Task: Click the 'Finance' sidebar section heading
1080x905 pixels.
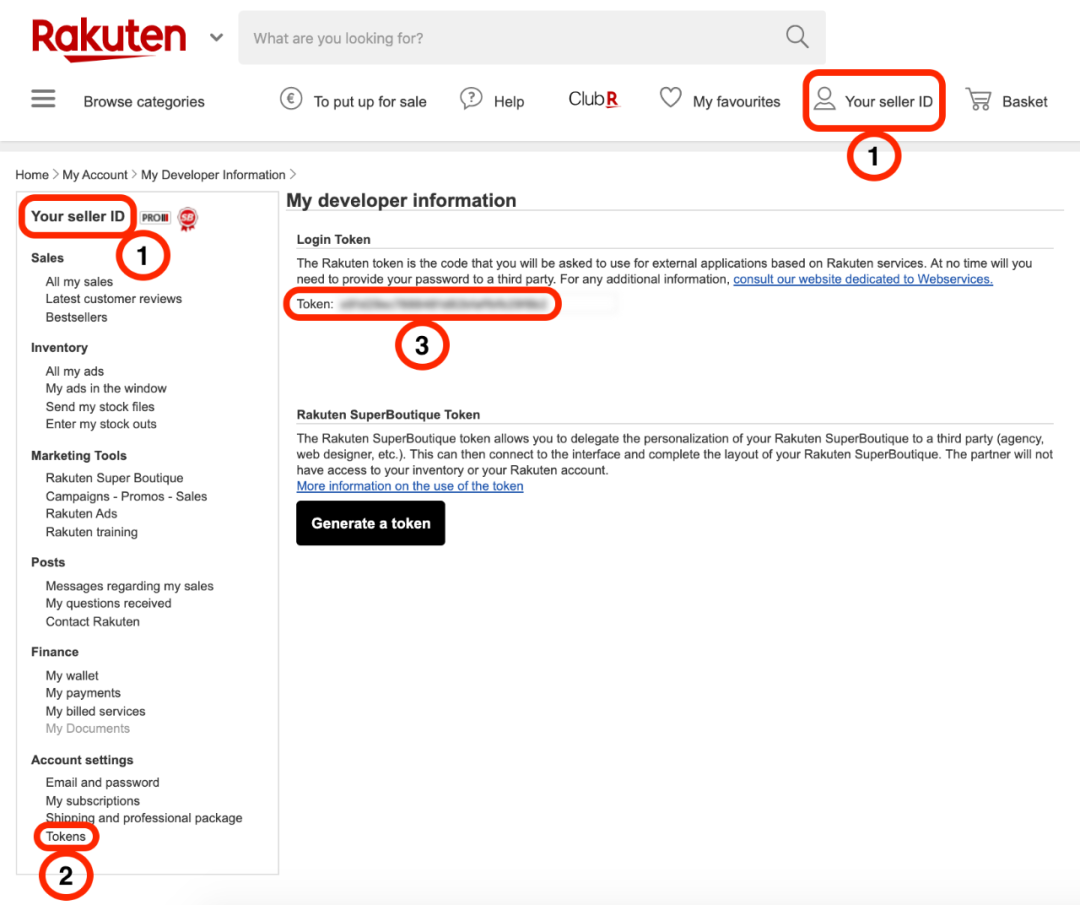Action: tap(54, 652)
